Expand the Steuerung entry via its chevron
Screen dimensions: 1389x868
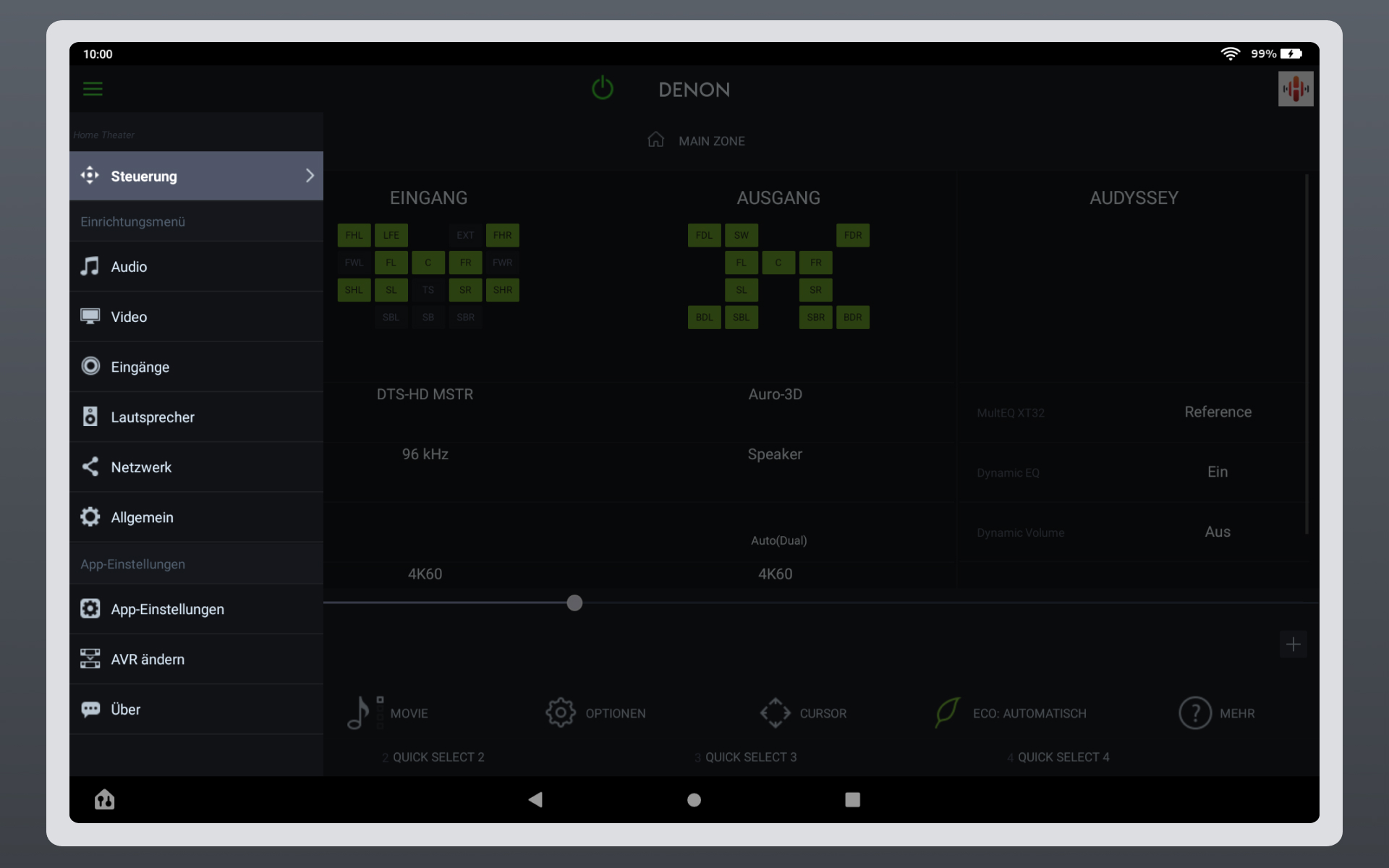[x=310, y=175]
